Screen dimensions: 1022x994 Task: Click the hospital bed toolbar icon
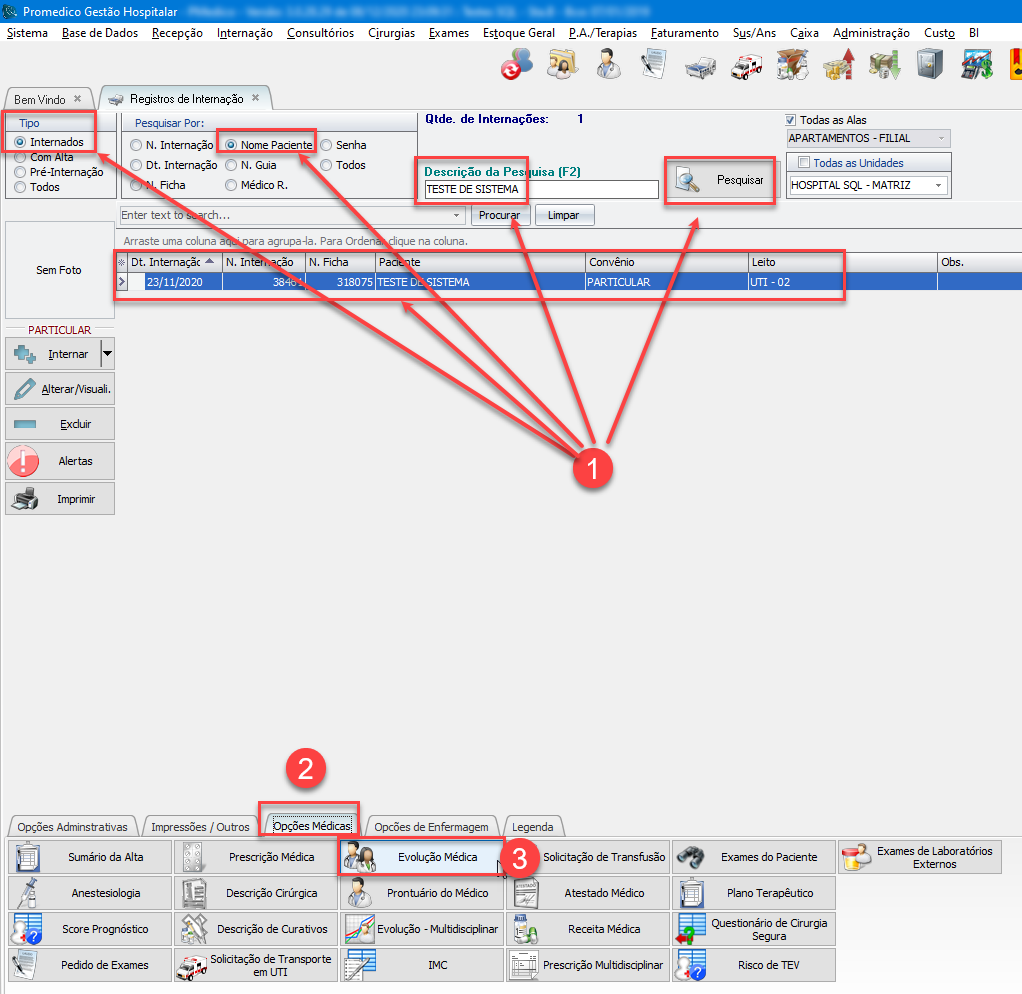click(x=700, y=66)
